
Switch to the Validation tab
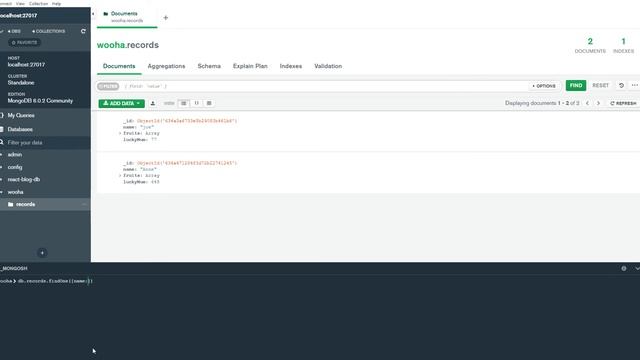click(328, 66)
